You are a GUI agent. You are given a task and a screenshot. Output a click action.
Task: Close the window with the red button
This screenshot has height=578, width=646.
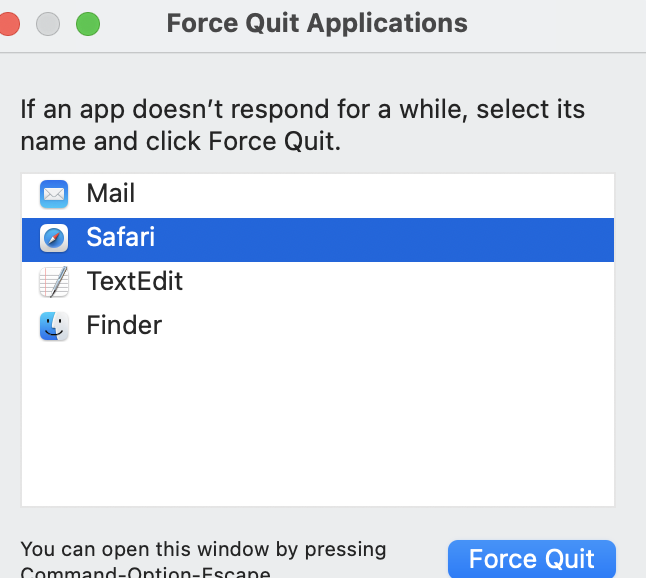[x=7, y=22]
